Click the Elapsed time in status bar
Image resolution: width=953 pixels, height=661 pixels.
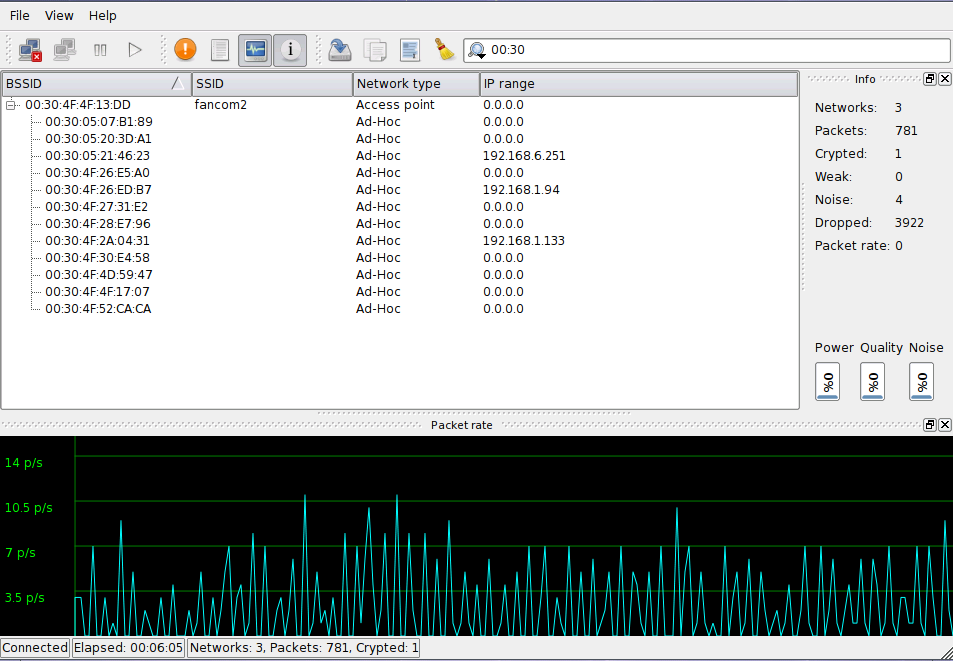pyautogui.click(x=128, y=648)
